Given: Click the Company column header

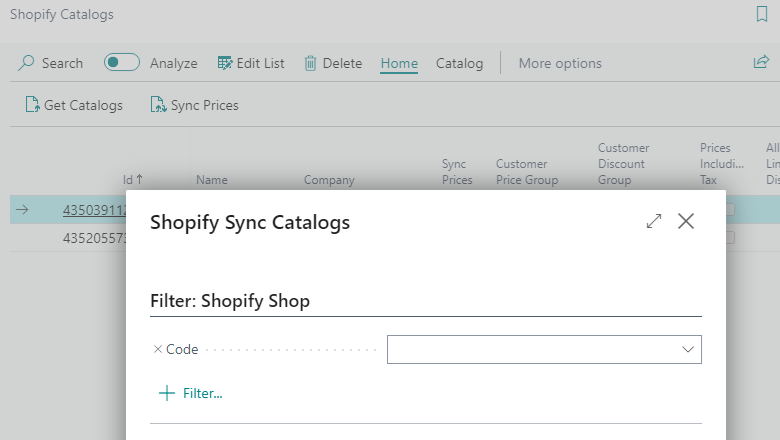Looking at the screenshot, I should (329, 179).
